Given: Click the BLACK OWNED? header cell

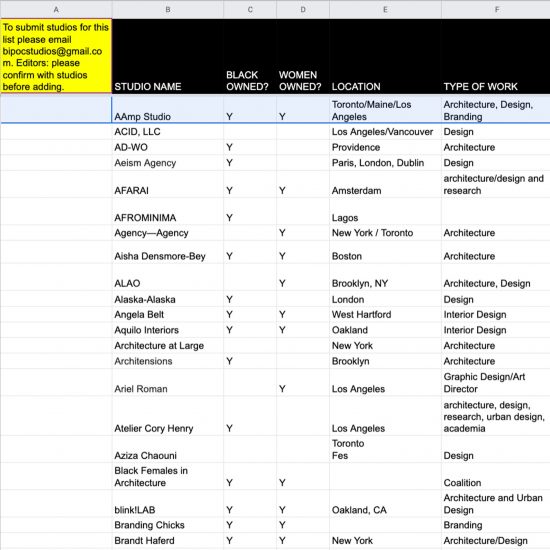Looking at the screenshot, I should click(x=250, y=56).
